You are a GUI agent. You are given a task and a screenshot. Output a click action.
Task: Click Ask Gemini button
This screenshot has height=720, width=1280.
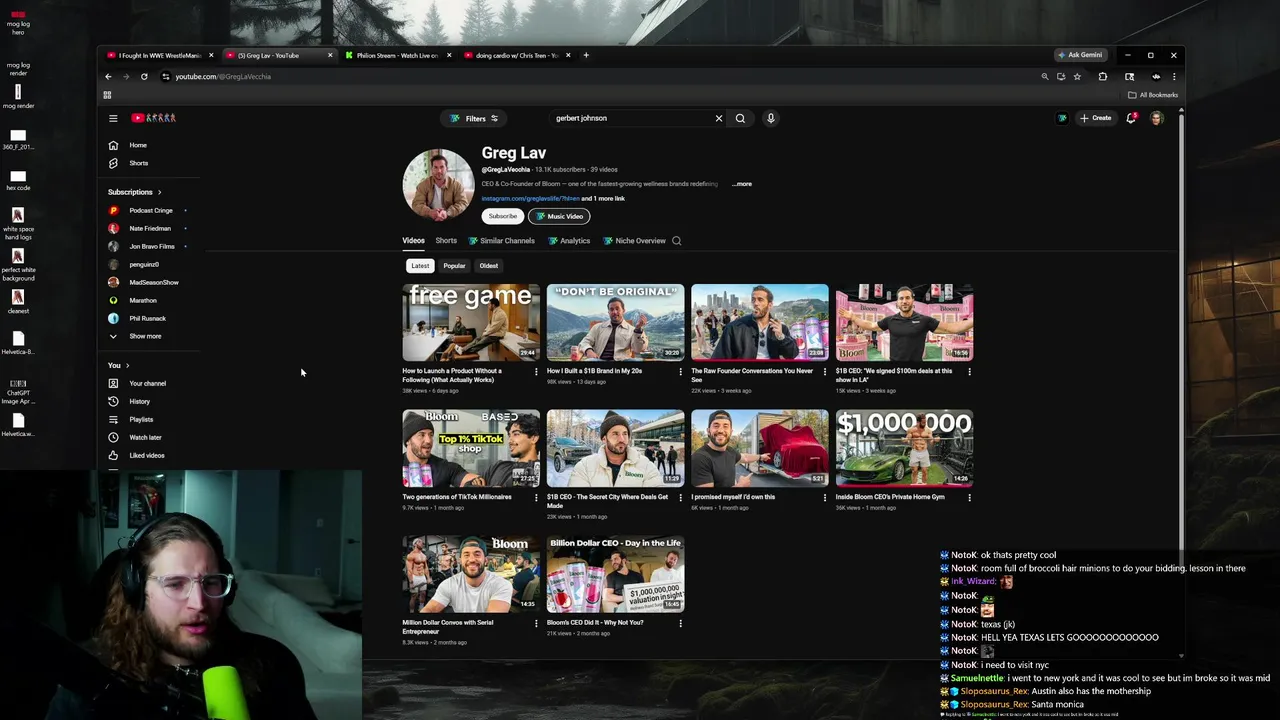point(1079,55)
